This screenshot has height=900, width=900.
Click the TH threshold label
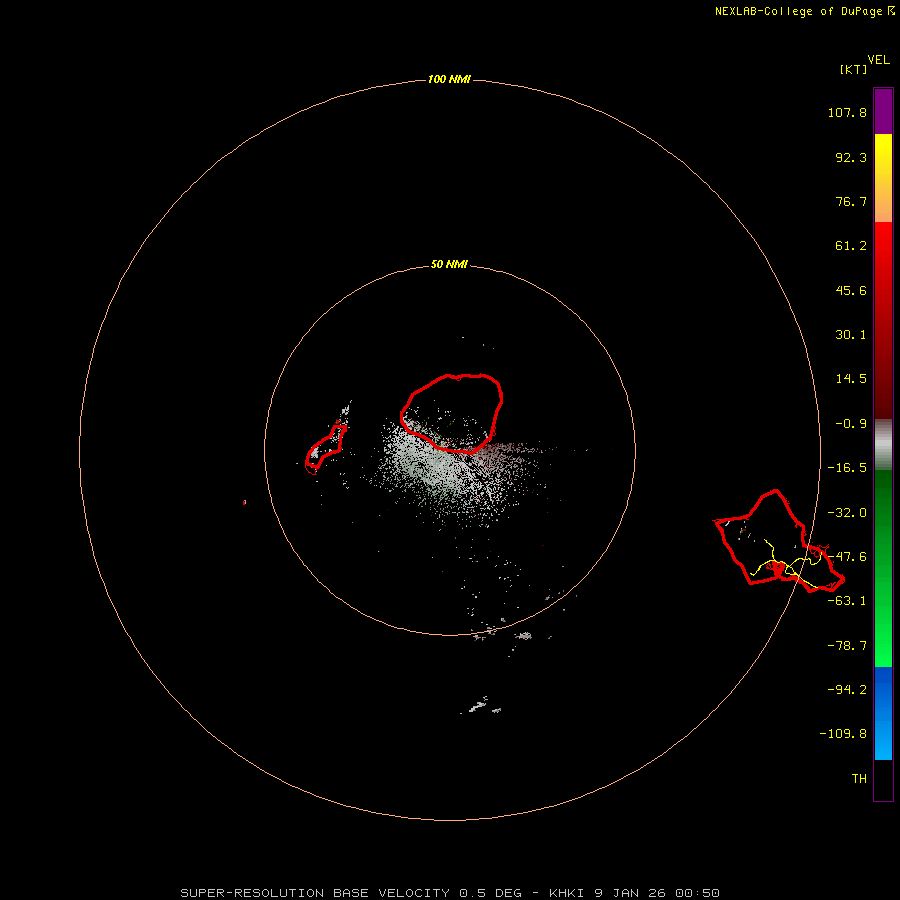click(x=859, y=779)
